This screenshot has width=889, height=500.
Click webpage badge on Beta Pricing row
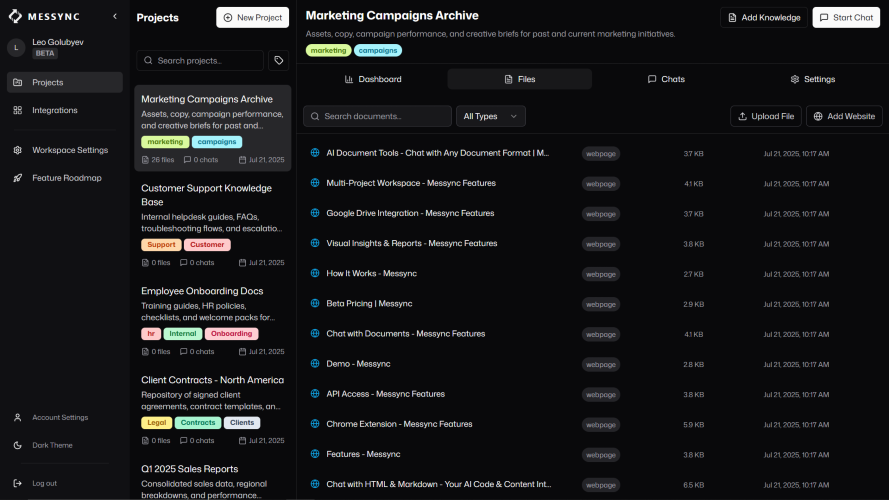click(600, 304)
